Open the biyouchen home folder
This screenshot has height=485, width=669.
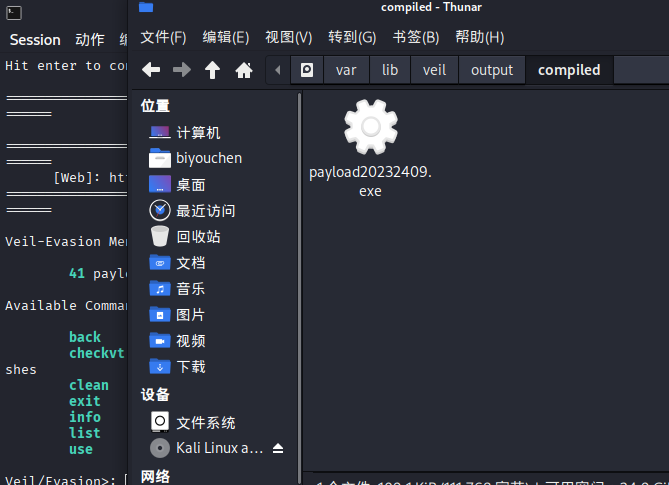[x=209, y=158]
